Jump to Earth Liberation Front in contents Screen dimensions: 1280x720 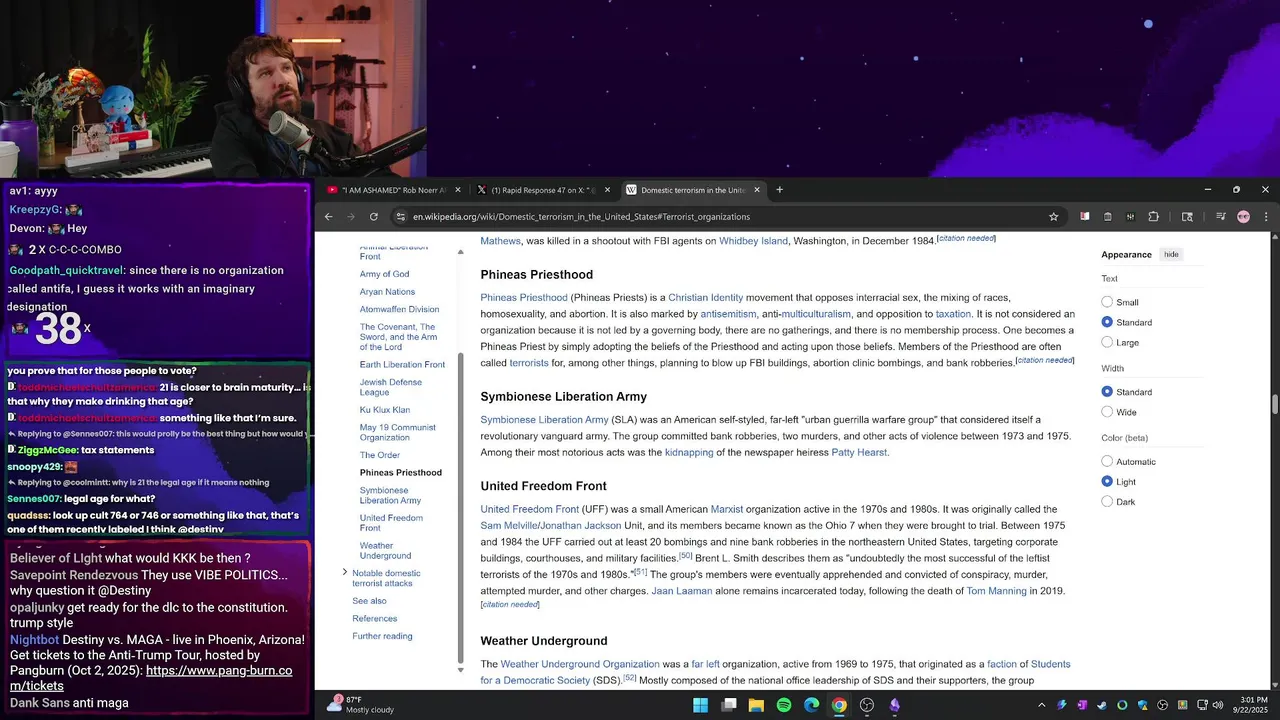pyautogui.click(x=402, y=365)
